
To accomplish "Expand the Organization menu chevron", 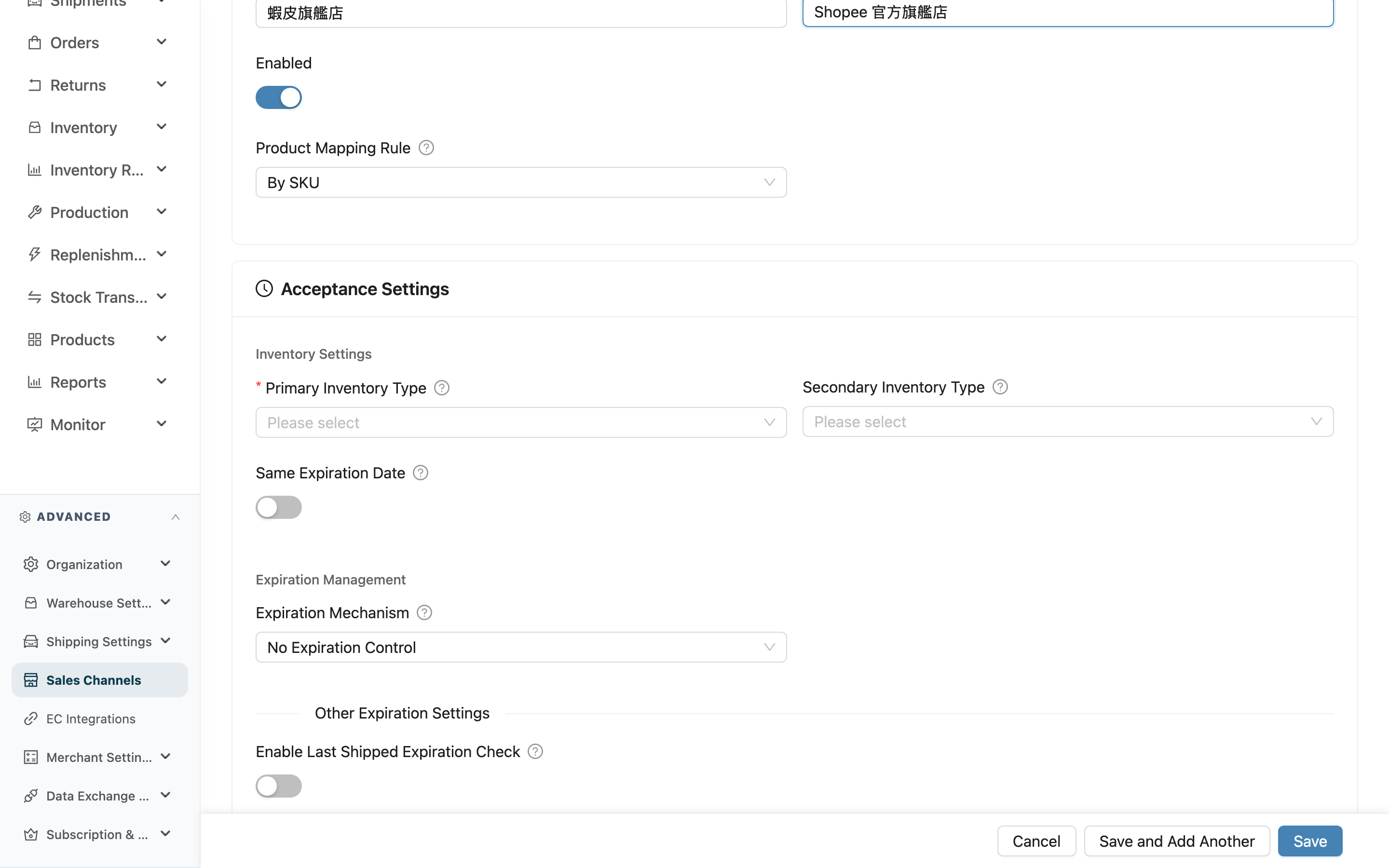I will pos(166,564).
